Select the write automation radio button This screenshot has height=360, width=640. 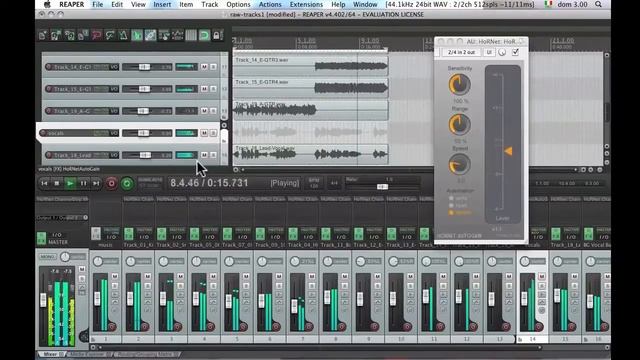451,198
